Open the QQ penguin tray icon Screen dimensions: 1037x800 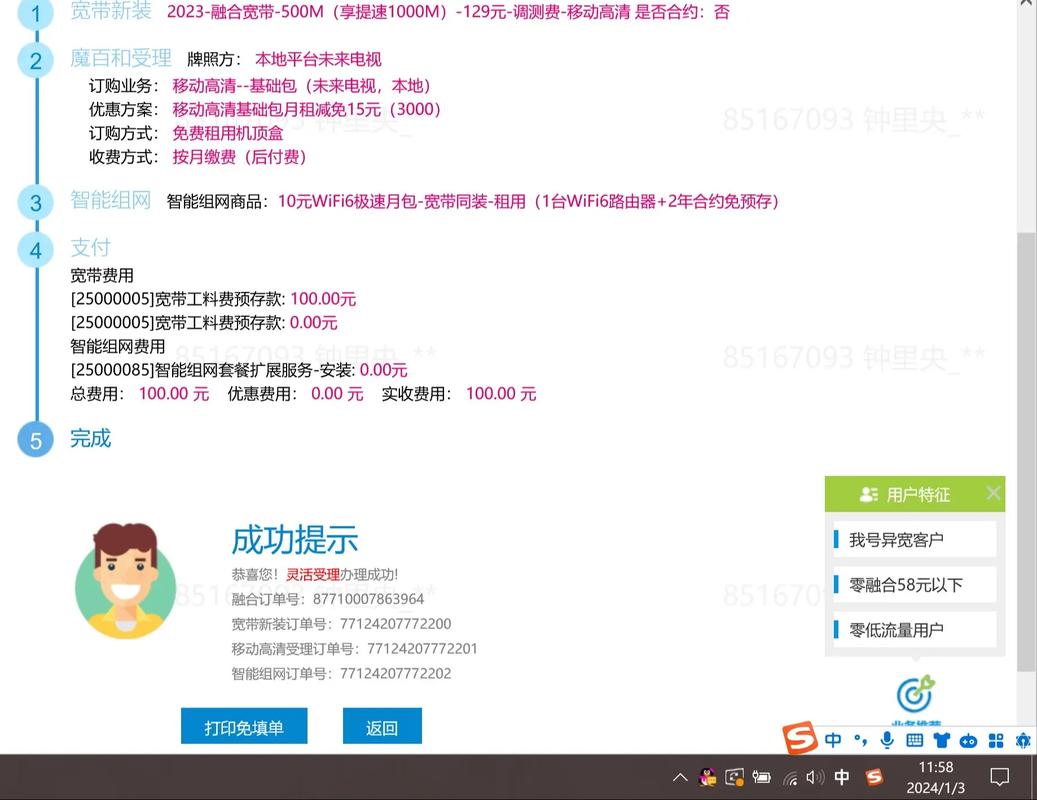[x=708, y=778]
